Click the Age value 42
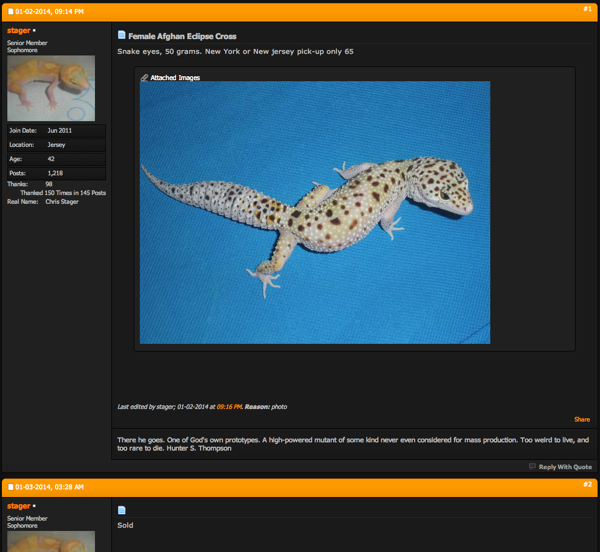 tap(51, 159)
